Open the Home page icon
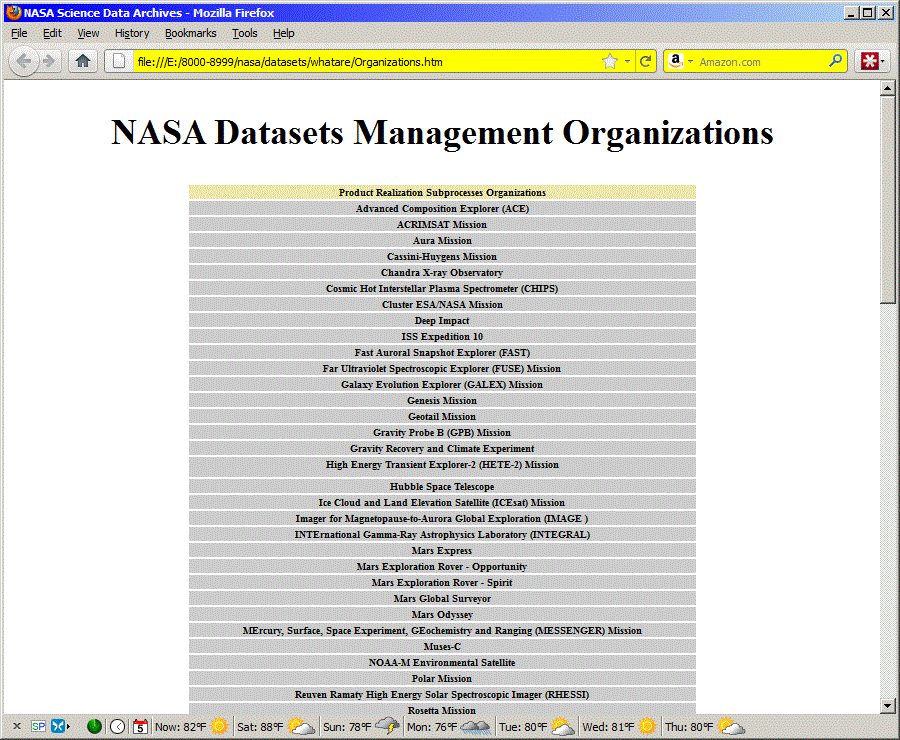This screenshot has height=740, width=900. (83, 61)
